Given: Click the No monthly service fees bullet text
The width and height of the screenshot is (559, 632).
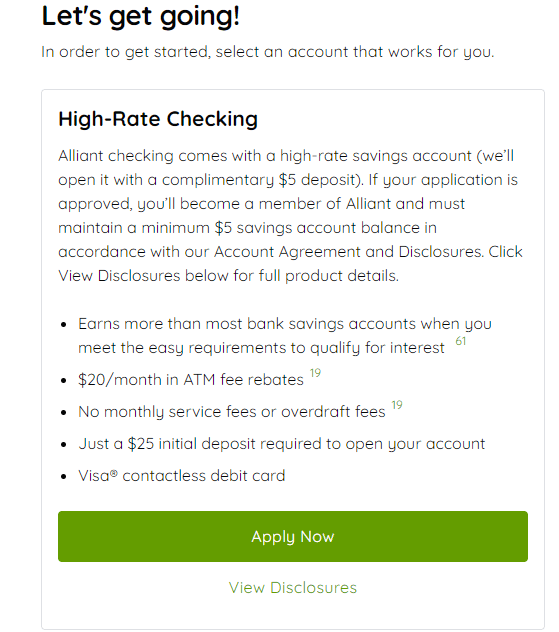Looking at the screenshot, I should point(232,412).
